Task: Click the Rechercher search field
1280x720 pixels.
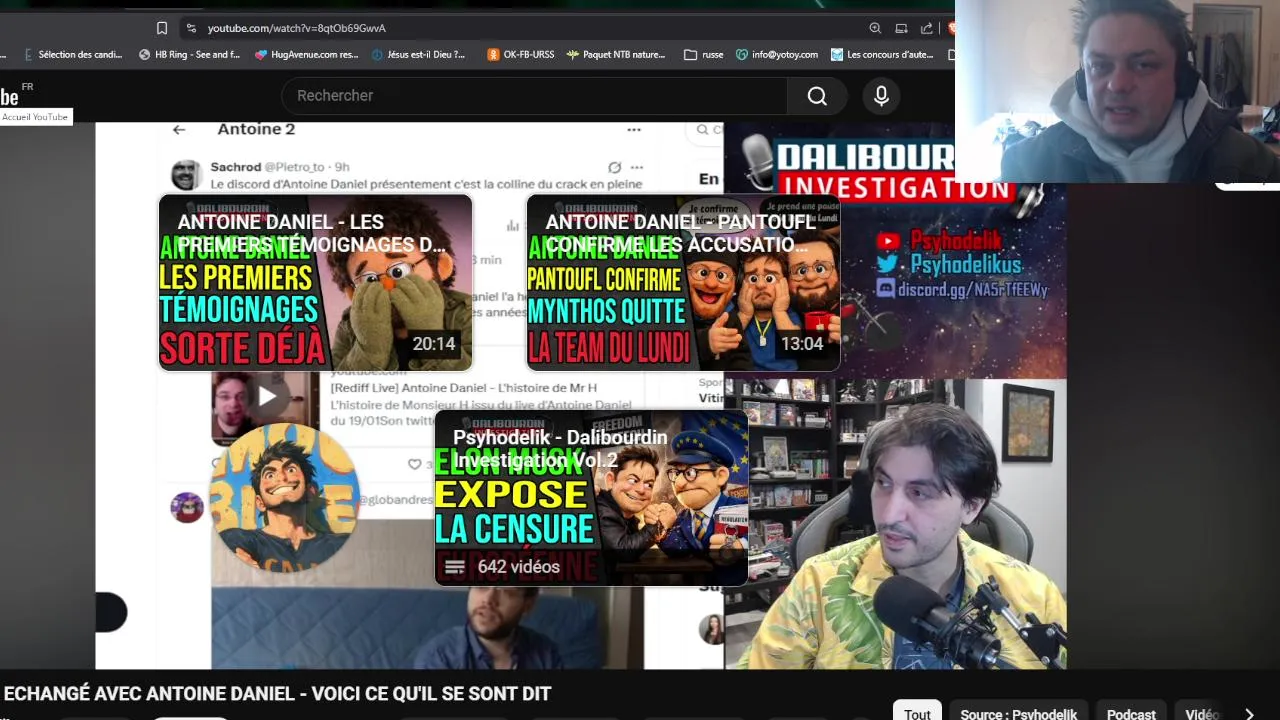Action: point(534,95)
